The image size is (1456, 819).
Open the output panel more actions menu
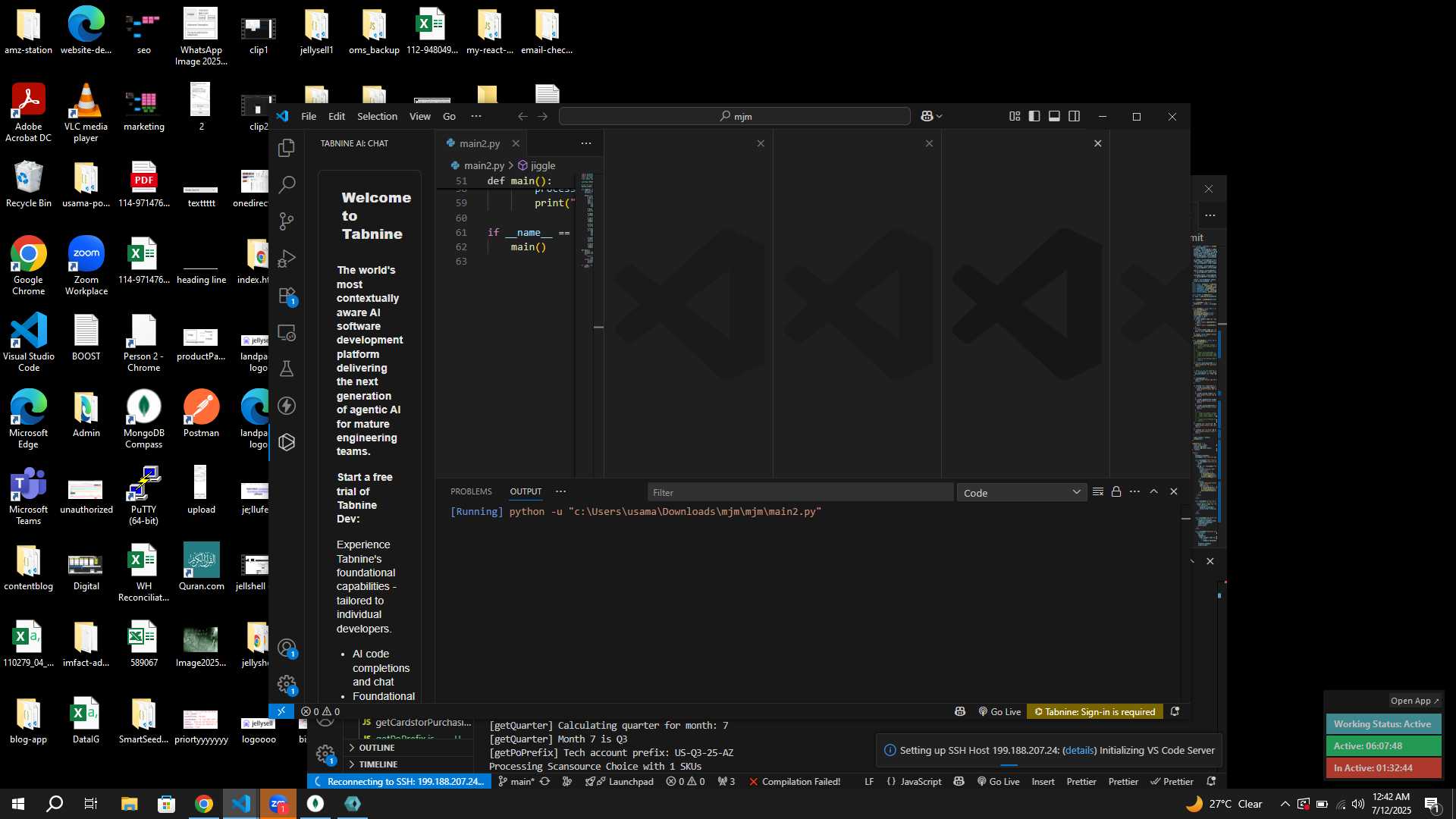pos(1134,492)
